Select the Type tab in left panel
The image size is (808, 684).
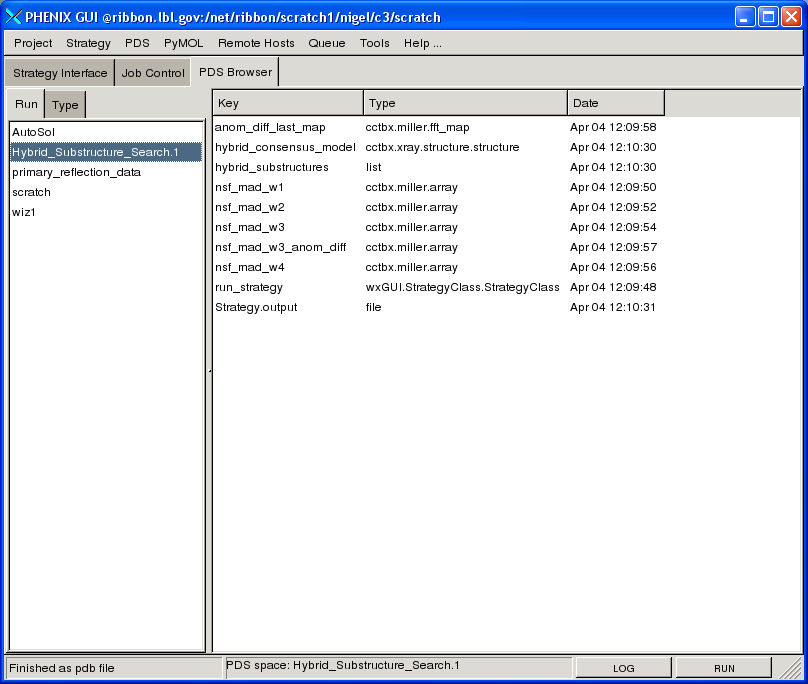pyautogui.click(x=65, y=105)
